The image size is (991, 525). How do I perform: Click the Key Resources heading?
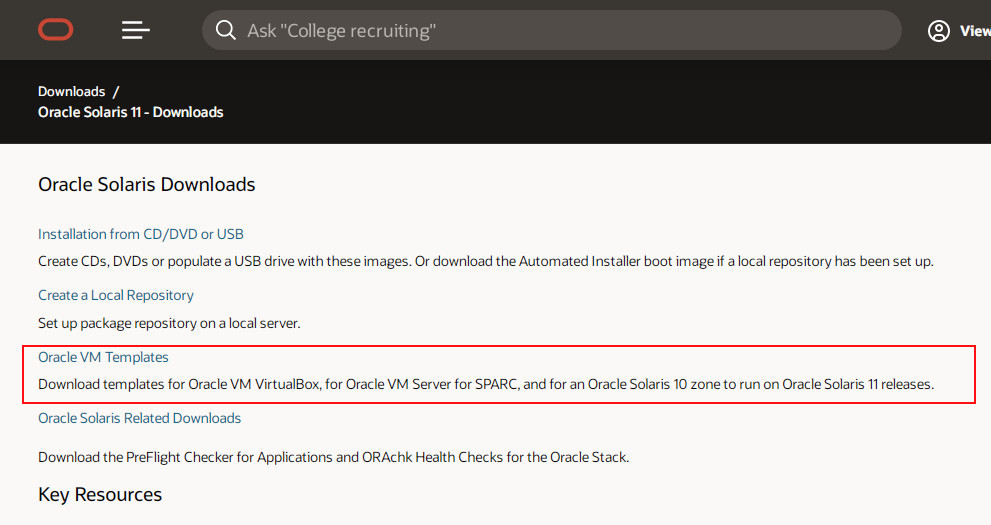coord(100,495)
